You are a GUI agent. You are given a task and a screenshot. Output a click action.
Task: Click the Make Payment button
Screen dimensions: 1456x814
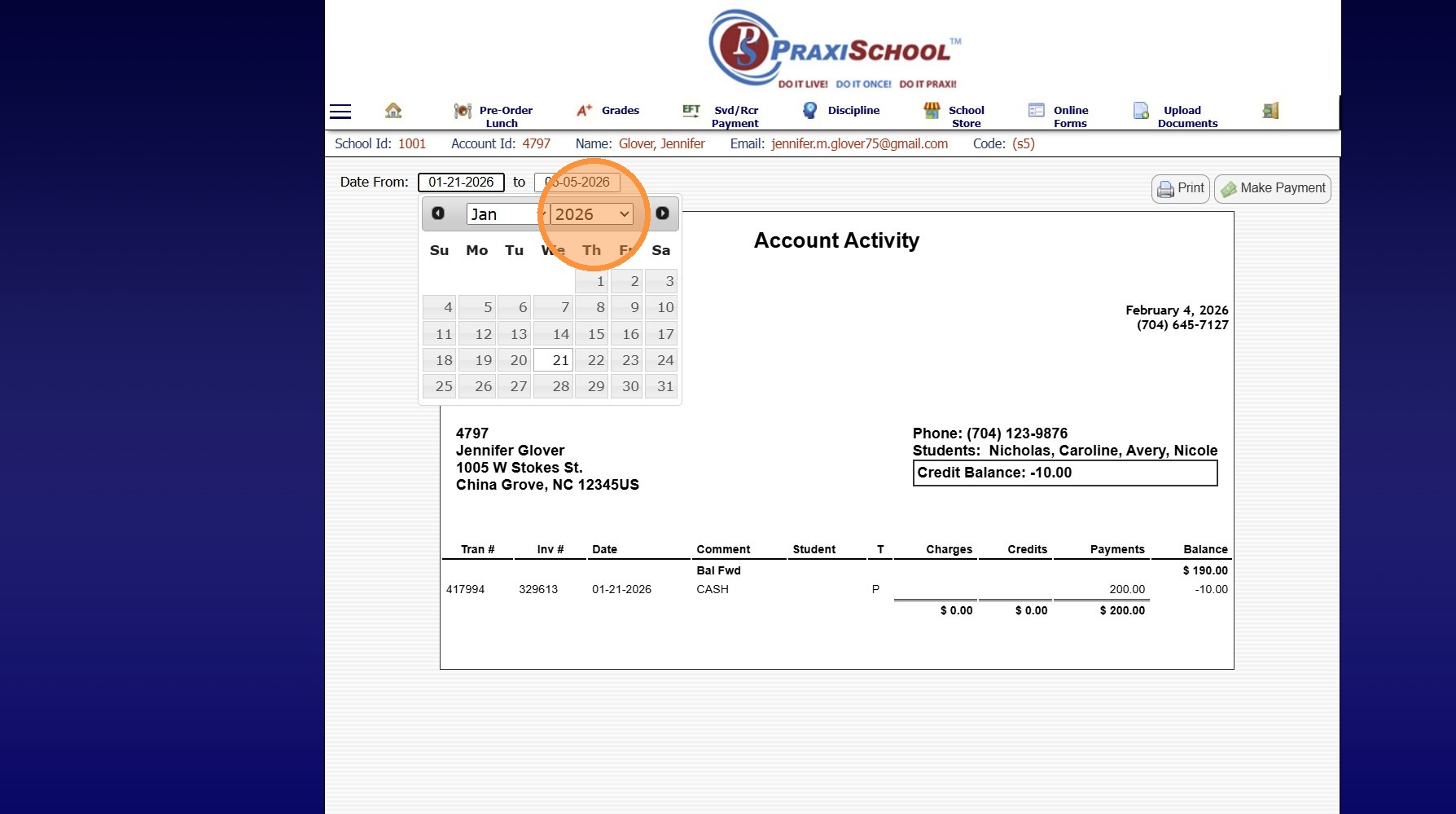1273,188
